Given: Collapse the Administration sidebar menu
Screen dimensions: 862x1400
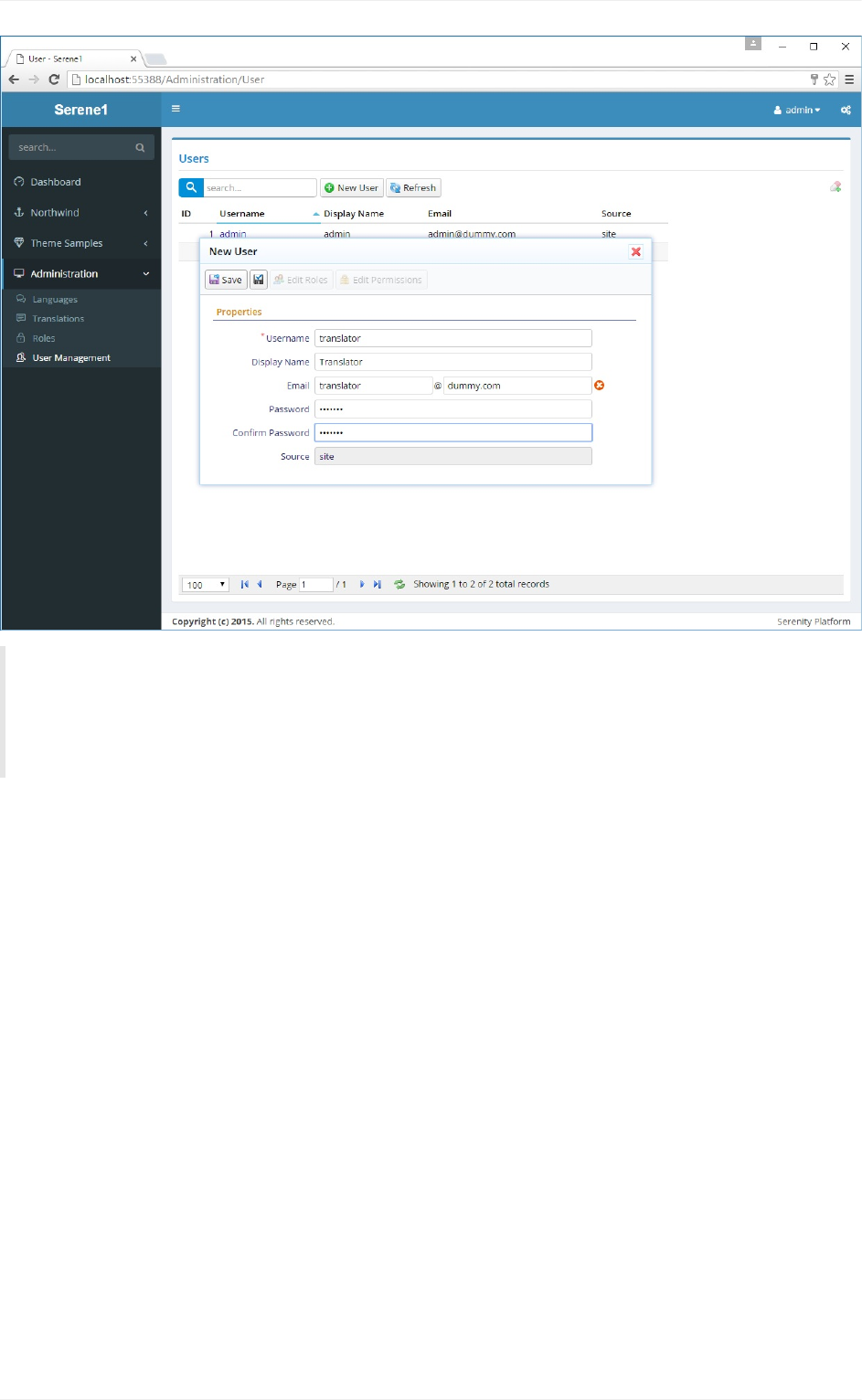Looking at the screenshot, I should pyautogui.click(x=81, y=273).
